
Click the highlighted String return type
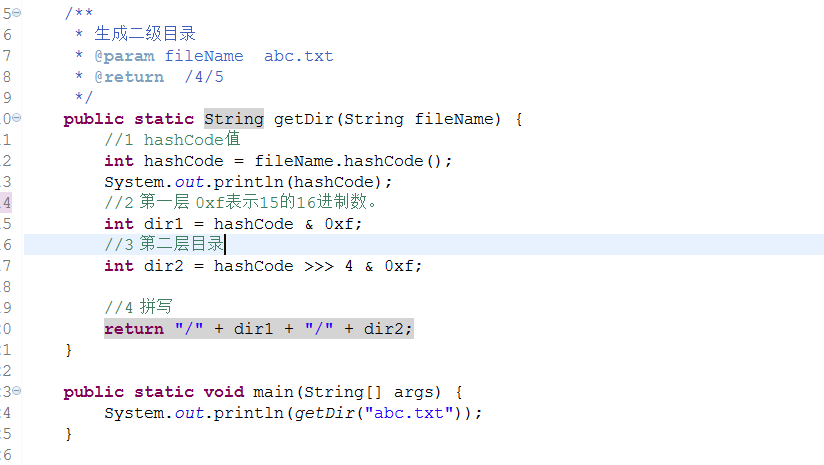point(234,119)
